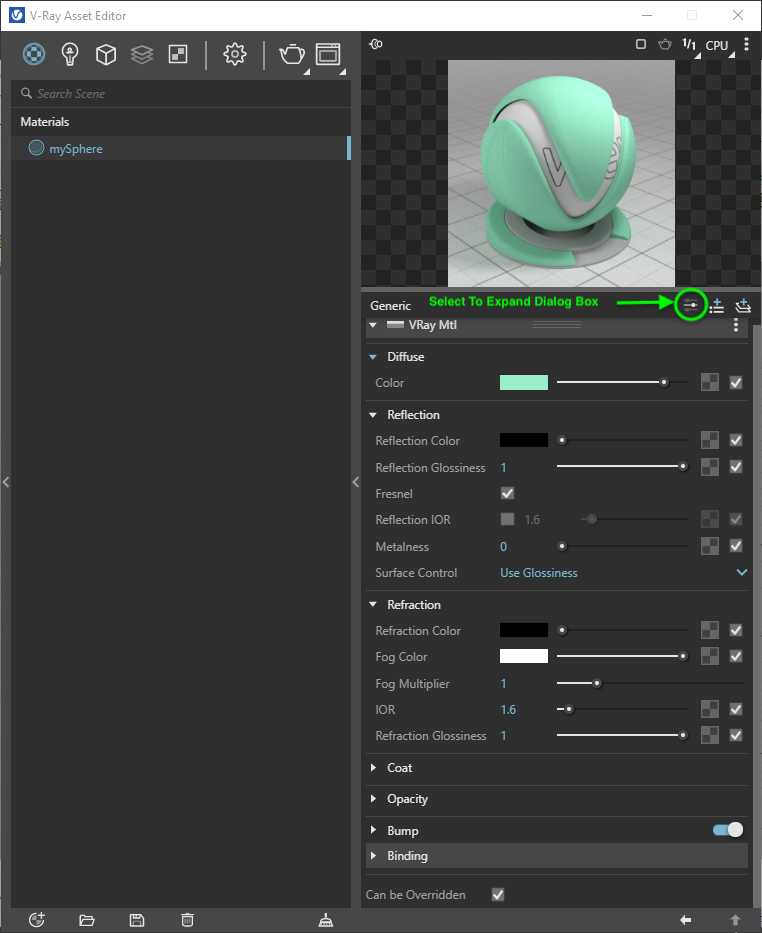Click the Create Asset icon at bottom
The image size is (762, 933).
pos(37,920)
